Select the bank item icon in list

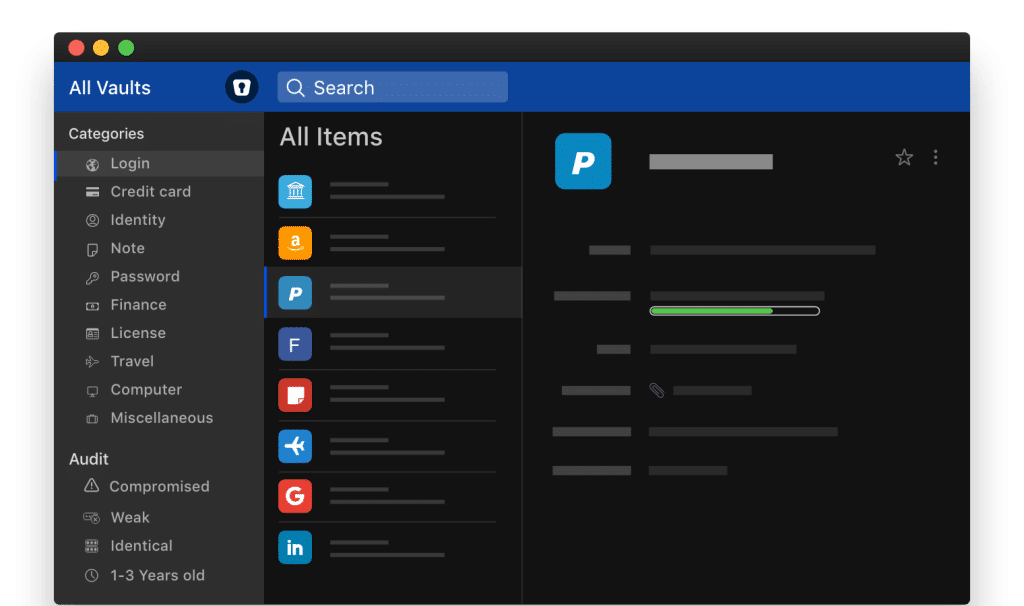pyautogui.click(x=295, y=191)
